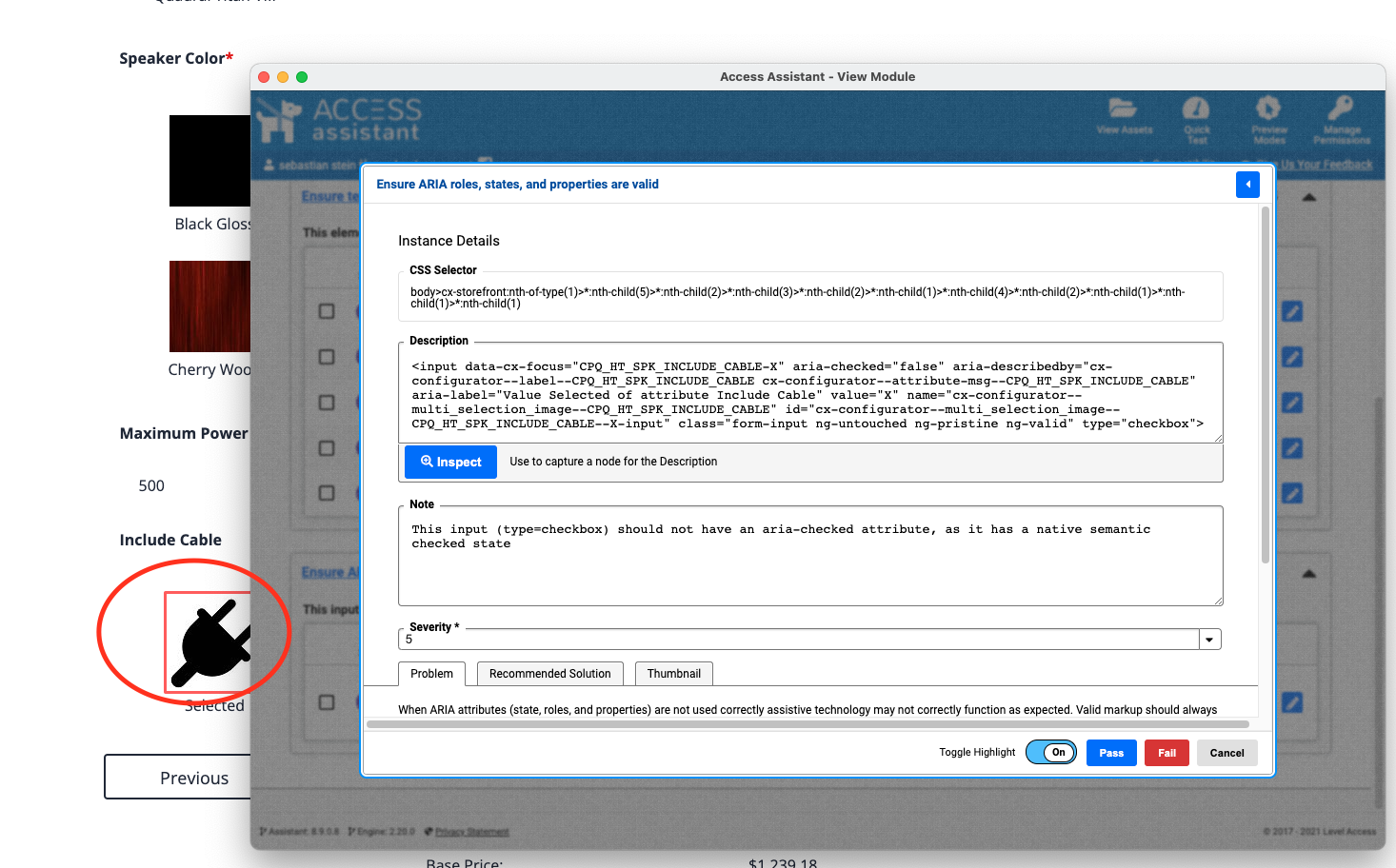Tick the checkbox below the Ensure Al link
This screenshot has height=868, width=1396.
point(327,701)
